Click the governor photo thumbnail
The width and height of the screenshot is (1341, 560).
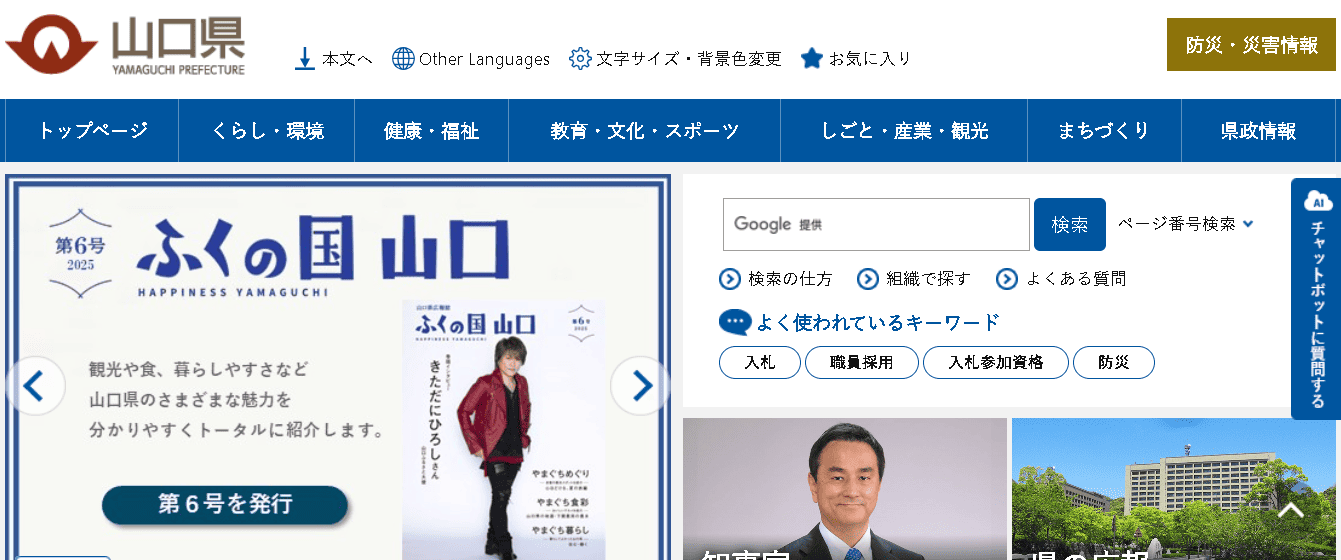pyautogui.click(x=845, y=489)
